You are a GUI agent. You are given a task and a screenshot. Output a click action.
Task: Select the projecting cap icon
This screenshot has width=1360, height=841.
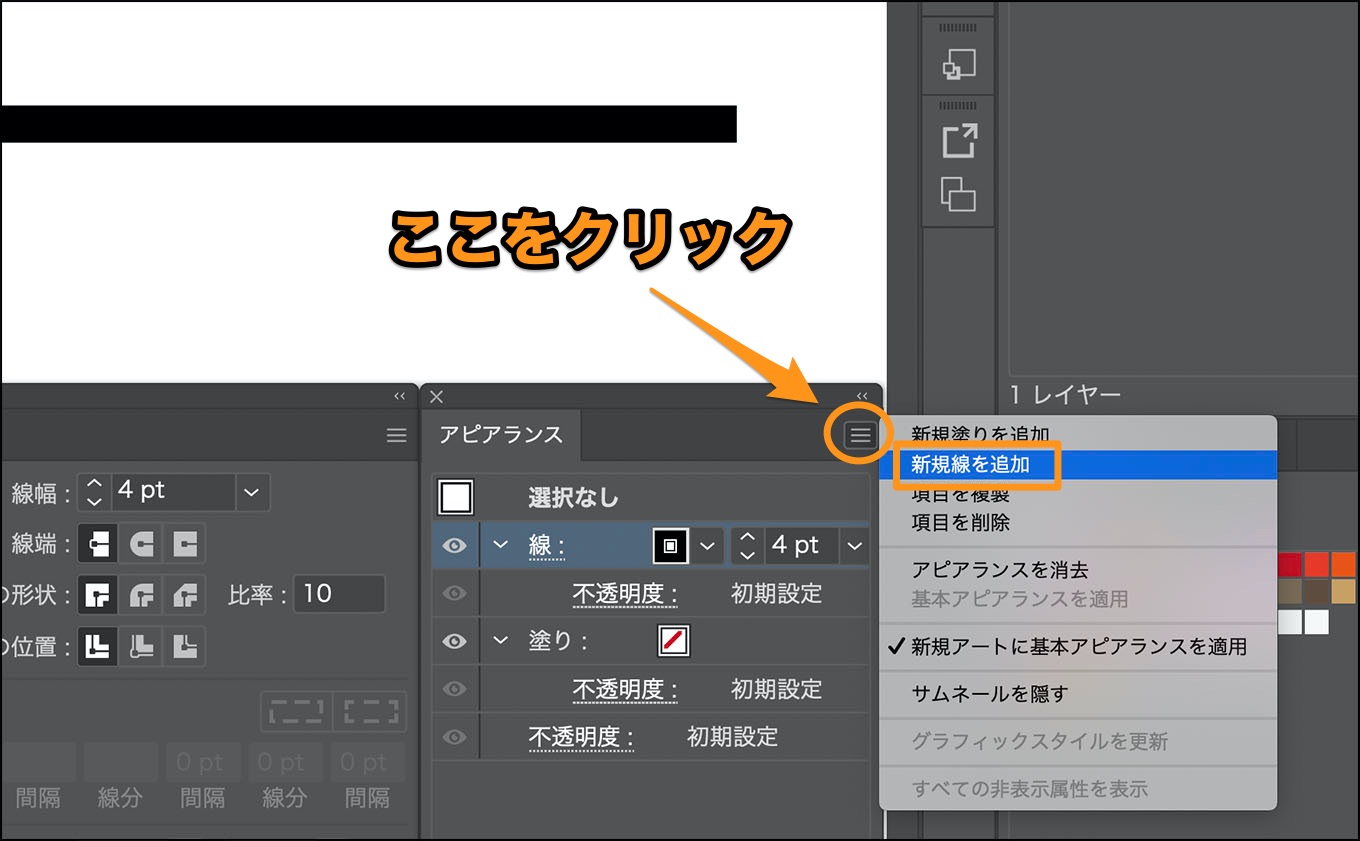(184, 544)
